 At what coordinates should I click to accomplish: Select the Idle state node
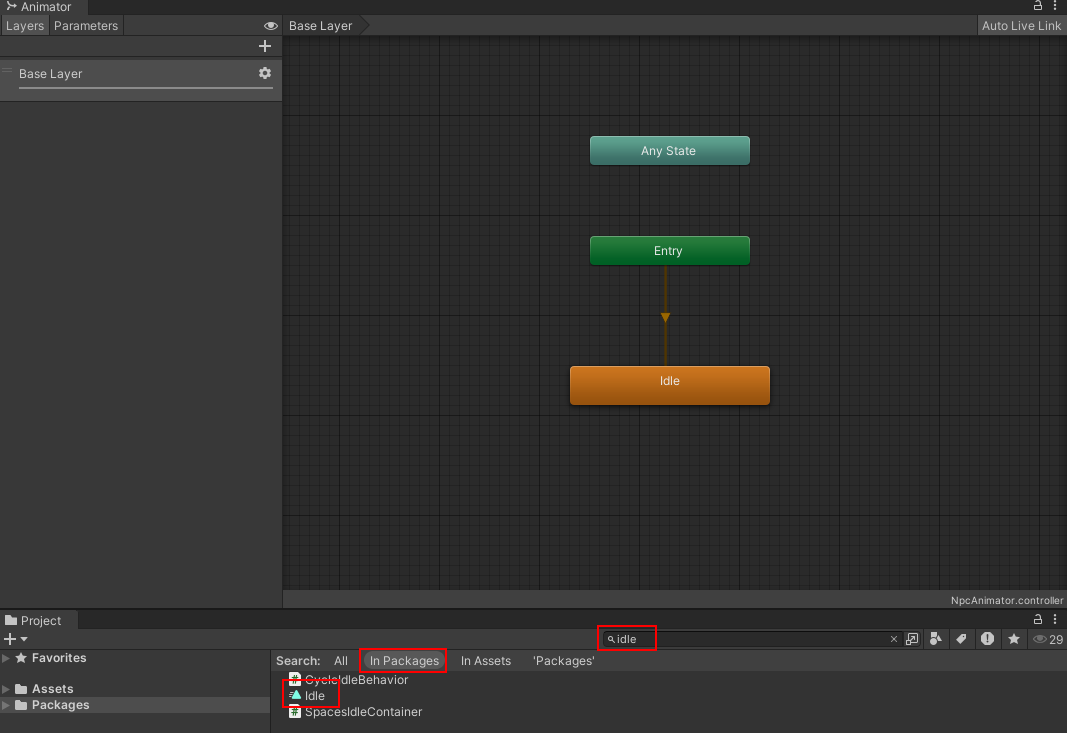point(669,384)
